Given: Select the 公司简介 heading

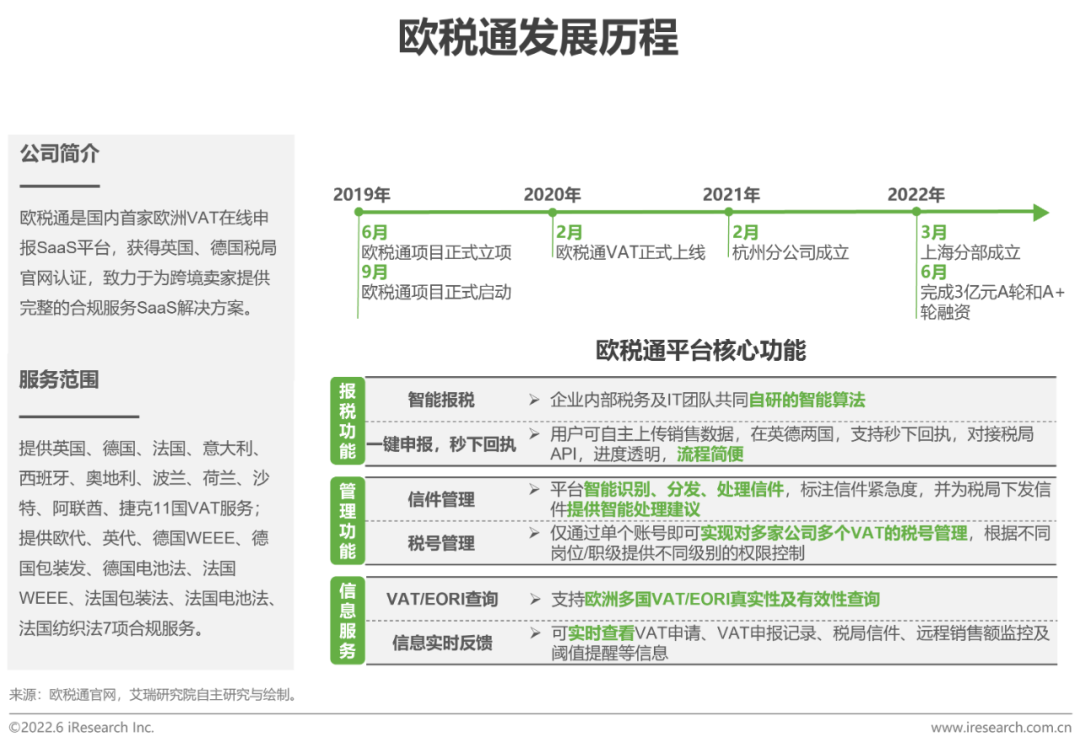Looking at the screenshot, I should point(59,153).
